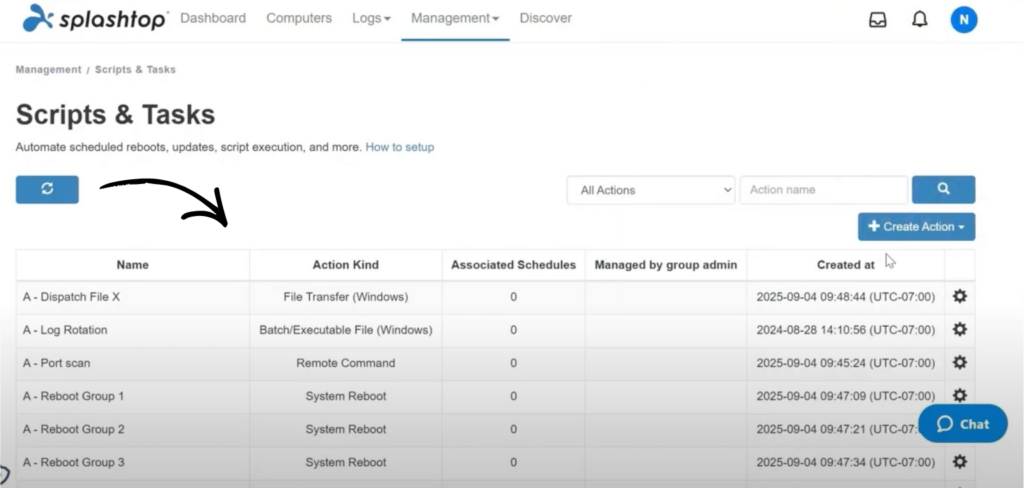Viewport: 1024px width, 488px height.
Task: Click schedule count for A - Dispatch File X
Action: click(513, 297)
